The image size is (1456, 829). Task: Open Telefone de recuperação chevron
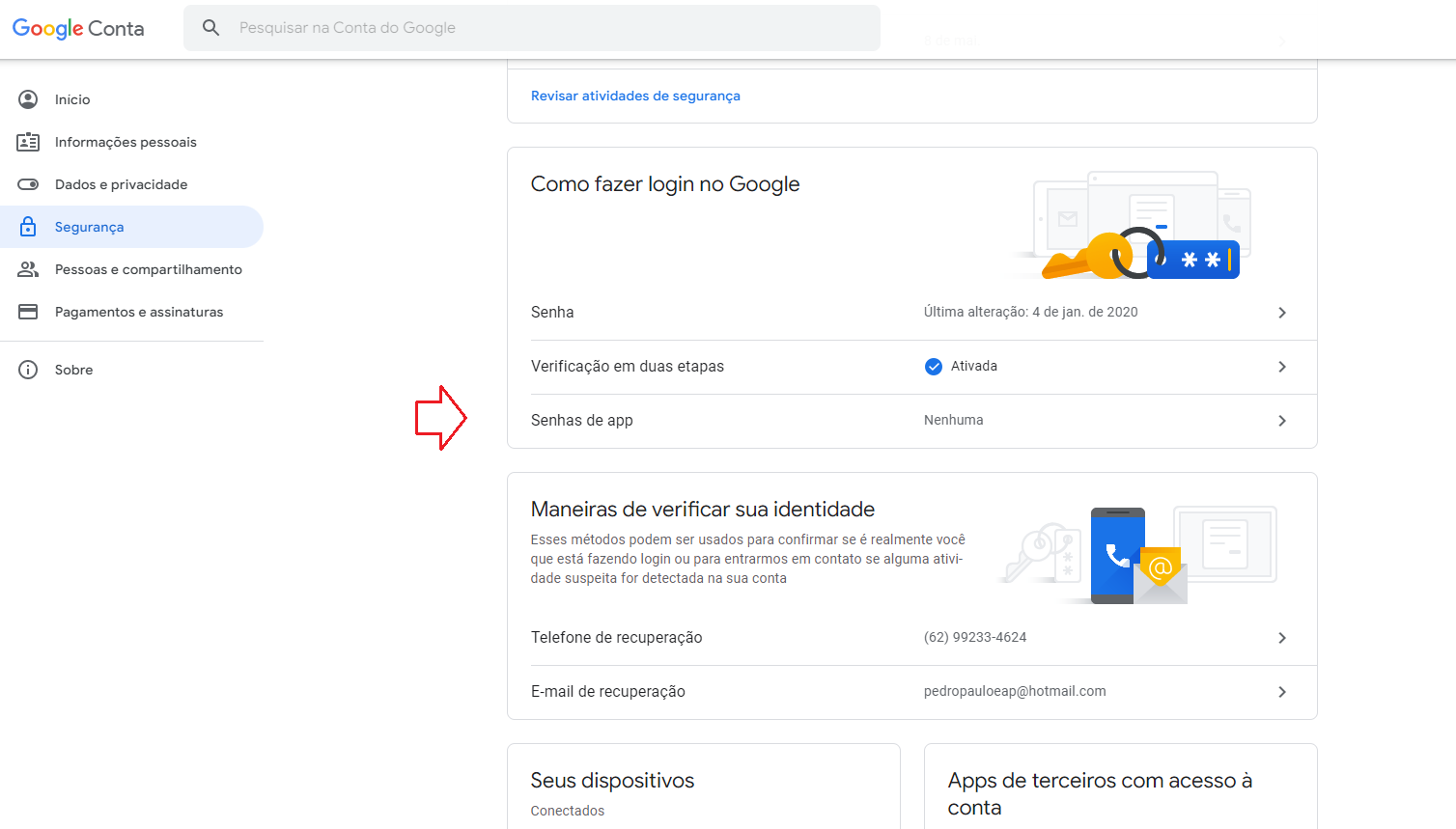(1282, 638)
